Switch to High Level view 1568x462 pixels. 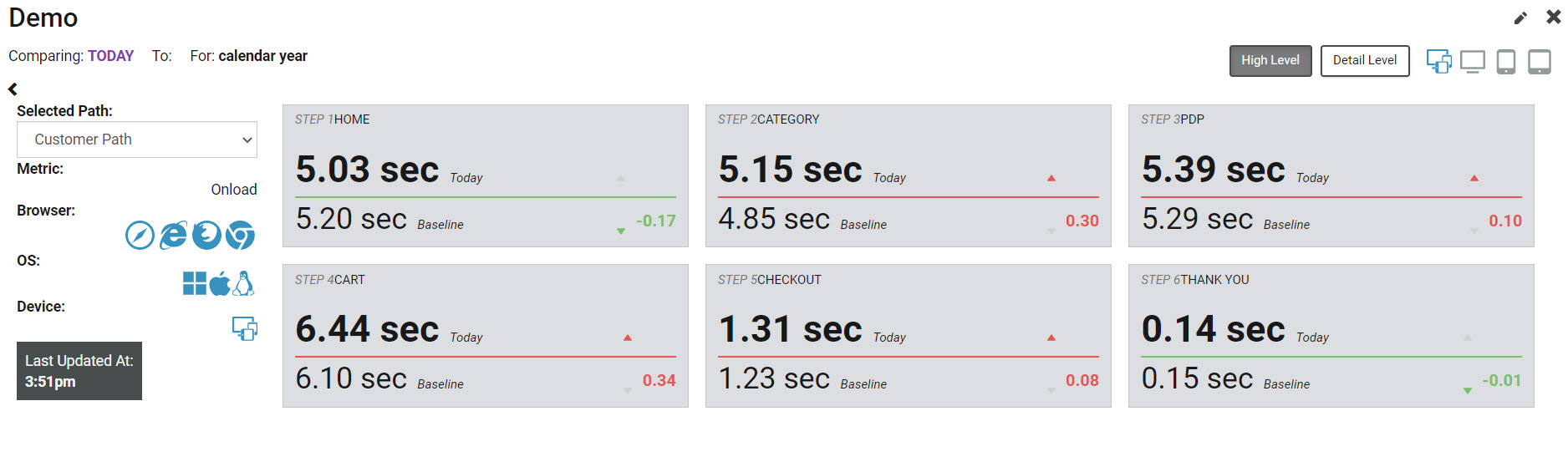(x=1270, y=60)
